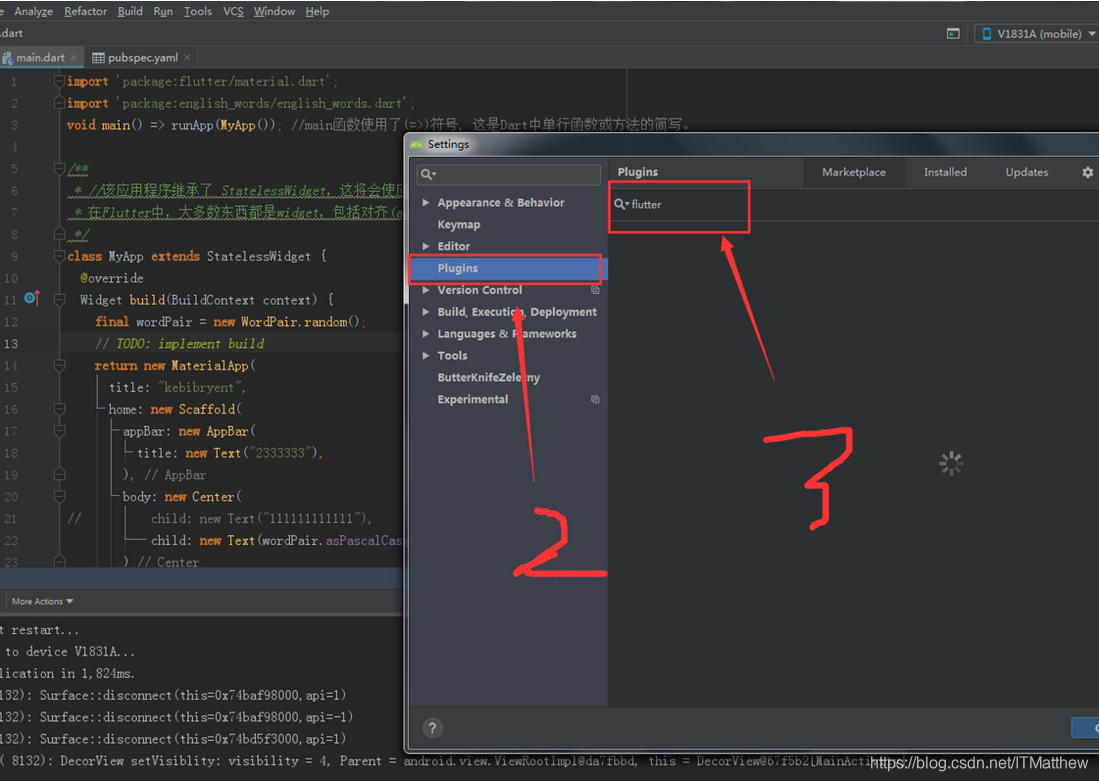This screenshot has width=1099, height=782.
Task: Open the Plugins settings gear menu
Action: [x=1087, y=172]
